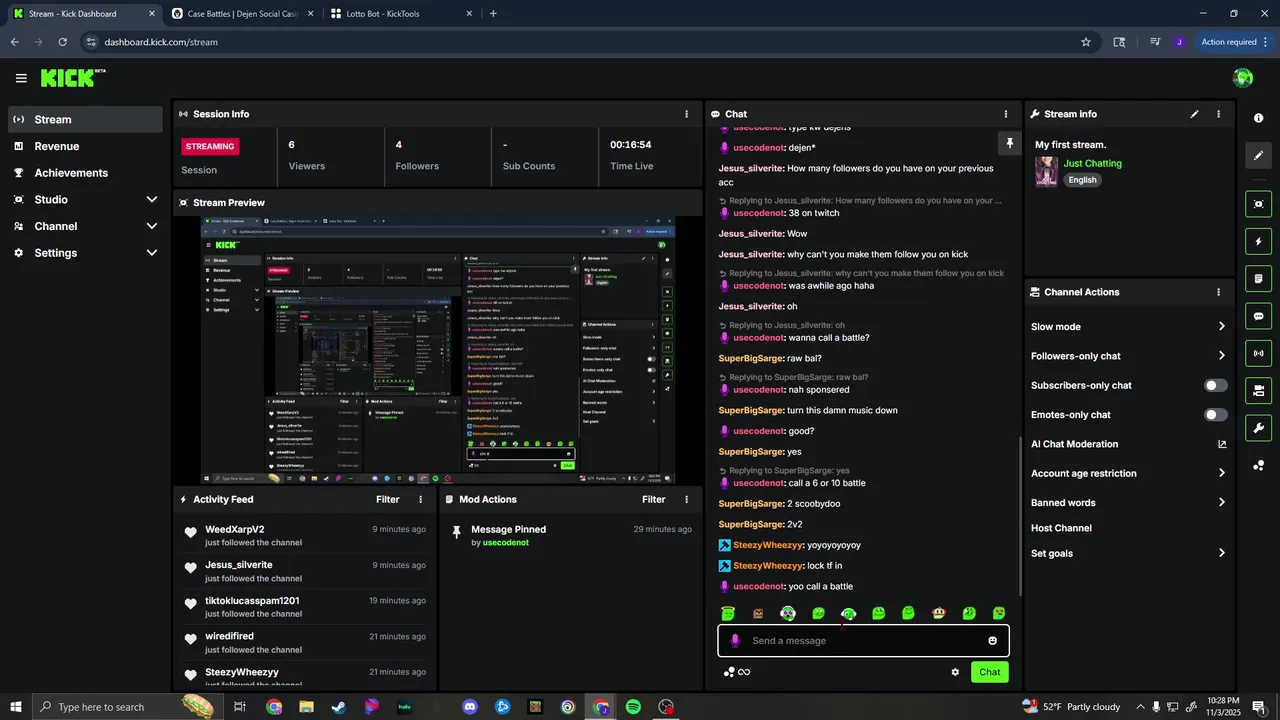Open chat settings gear icon
Screen dimensions: 1280x720
955,672
